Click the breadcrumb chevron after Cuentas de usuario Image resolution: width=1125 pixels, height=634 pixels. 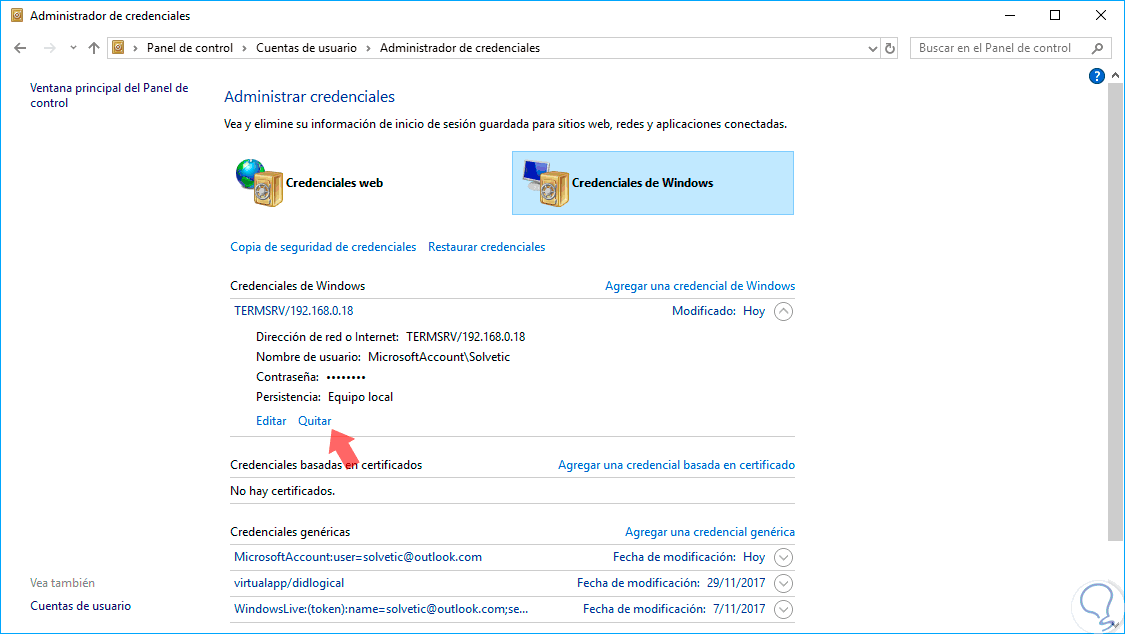(x=369, y=48)
